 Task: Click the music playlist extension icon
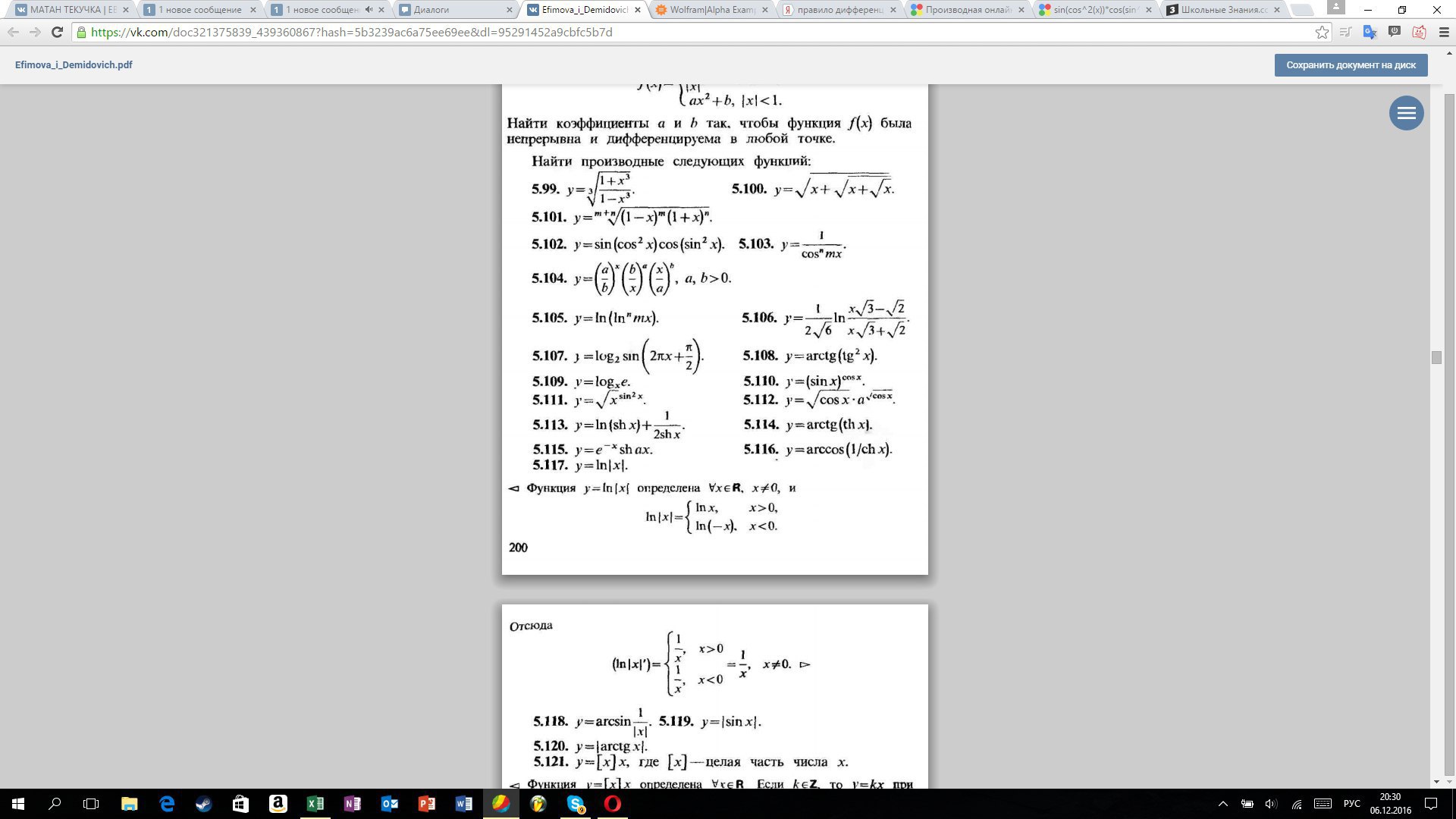[x=1346, y=32]
